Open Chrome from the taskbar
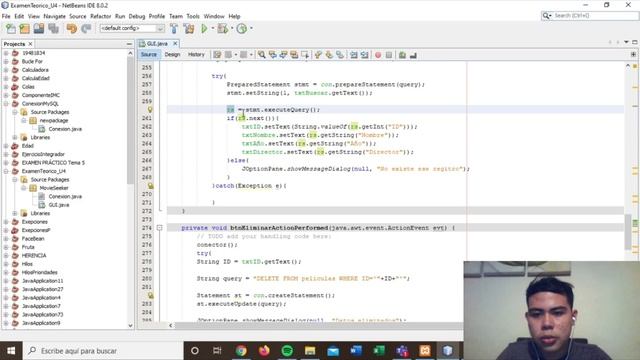The width and height of the screenshot is (640, 360). coord(241,351)
